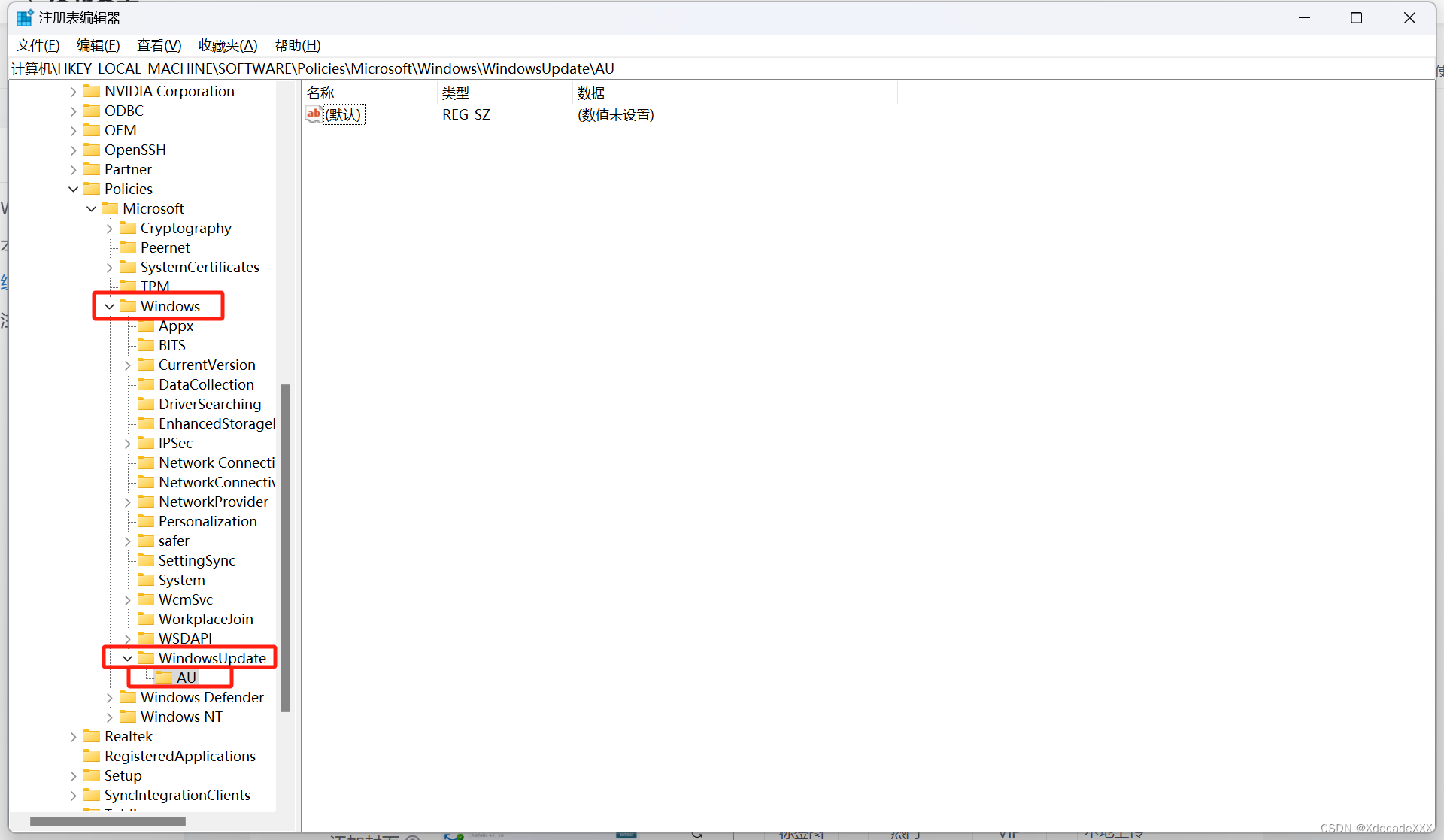Open the 收藏夹(A) menu
1444x840 pixels.
pyautogui.click(x=228, y=45)
